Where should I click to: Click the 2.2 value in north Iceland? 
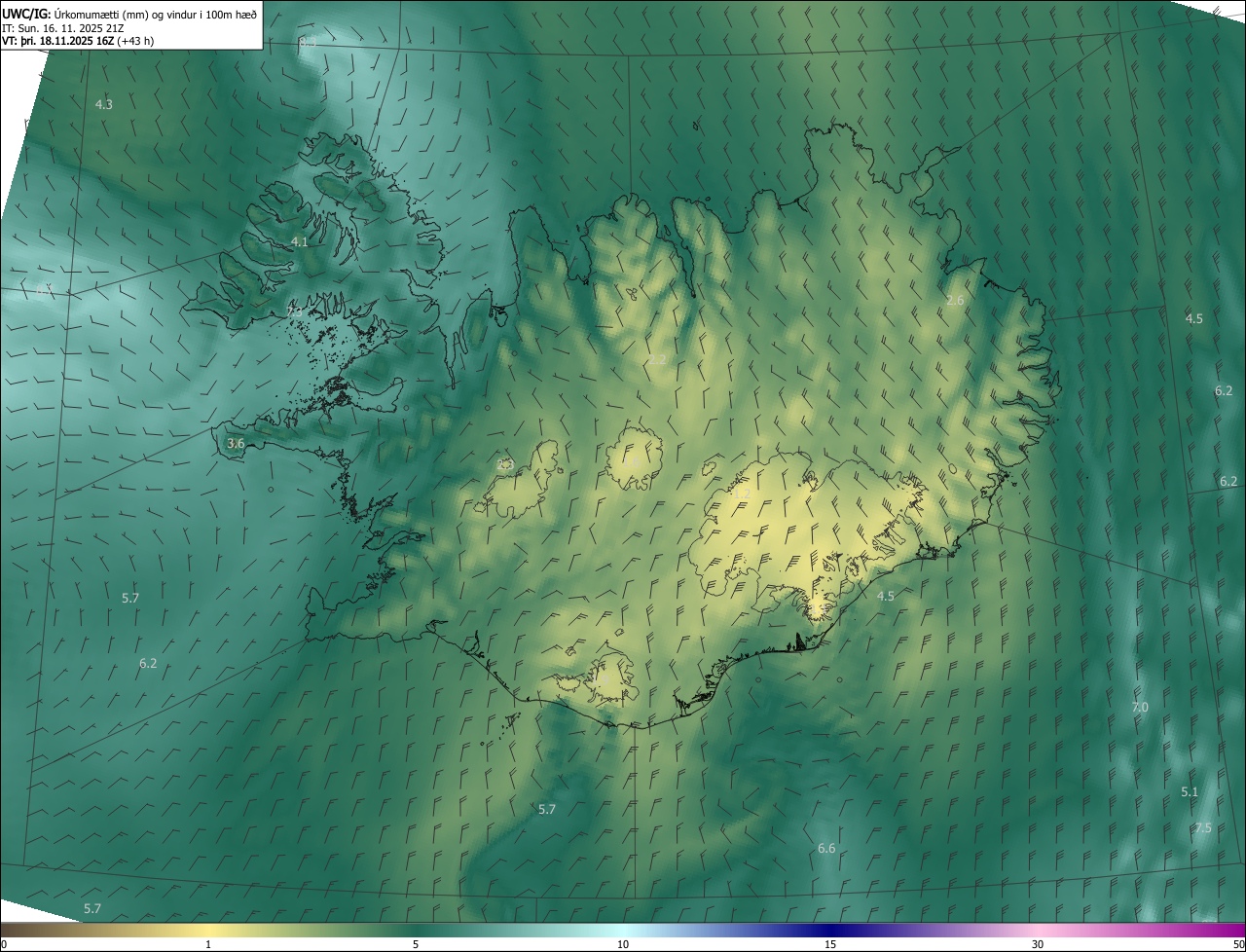658,359
